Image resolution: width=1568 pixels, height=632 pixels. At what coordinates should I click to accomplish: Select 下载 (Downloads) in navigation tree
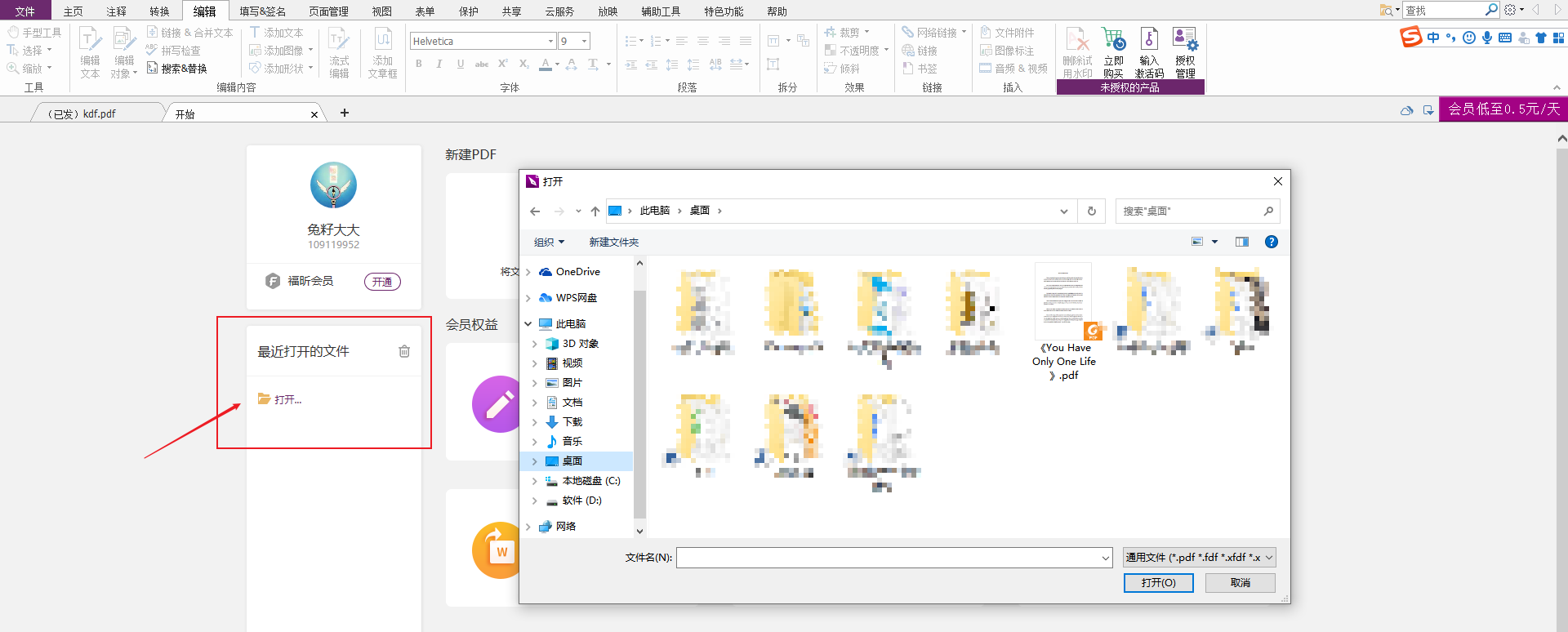(x=572, y=422)
